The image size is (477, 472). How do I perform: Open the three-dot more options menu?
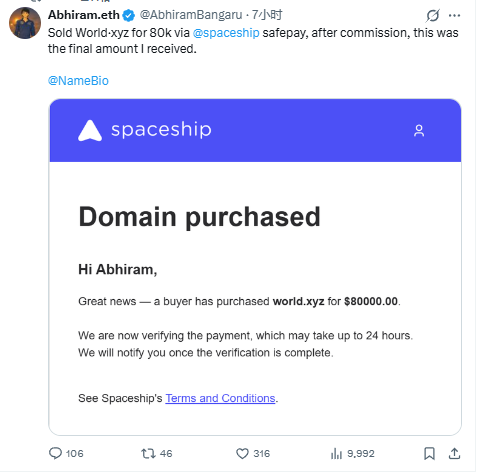tap(454, 15)
